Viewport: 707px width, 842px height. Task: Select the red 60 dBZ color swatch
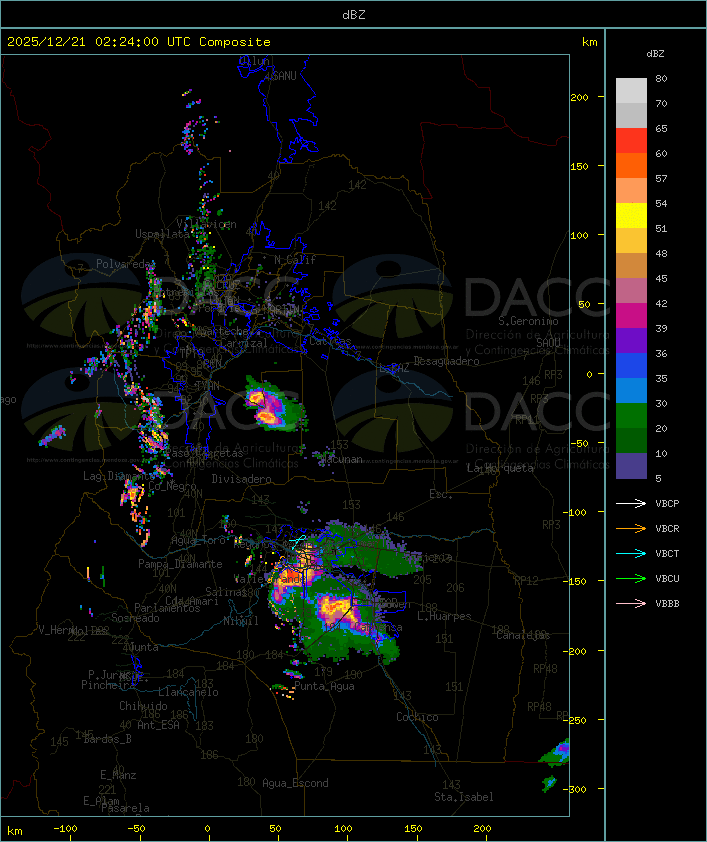point(631,141)
